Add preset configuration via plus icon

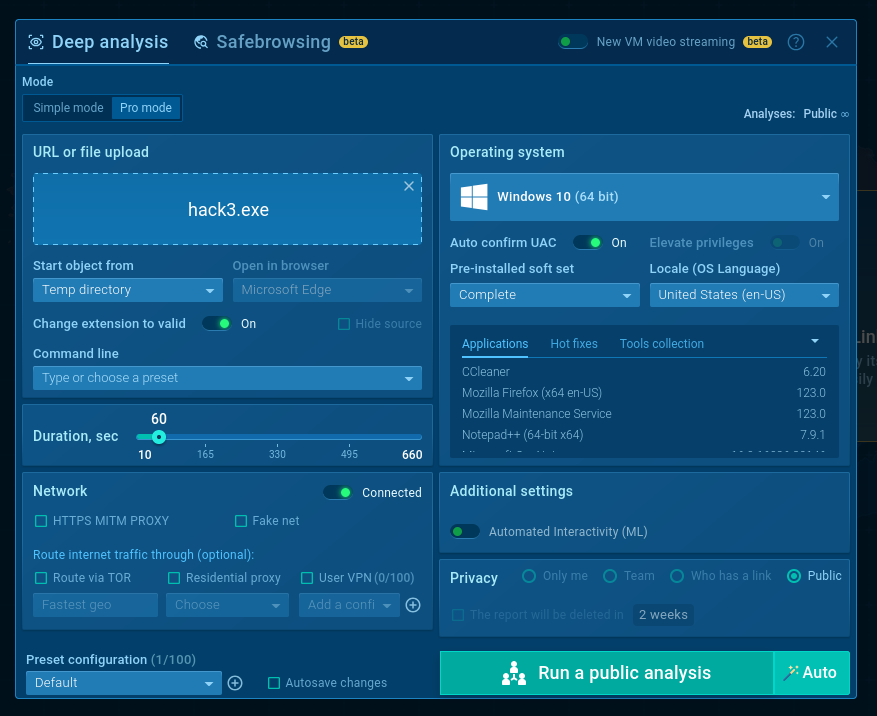click(x=235, y=683)
